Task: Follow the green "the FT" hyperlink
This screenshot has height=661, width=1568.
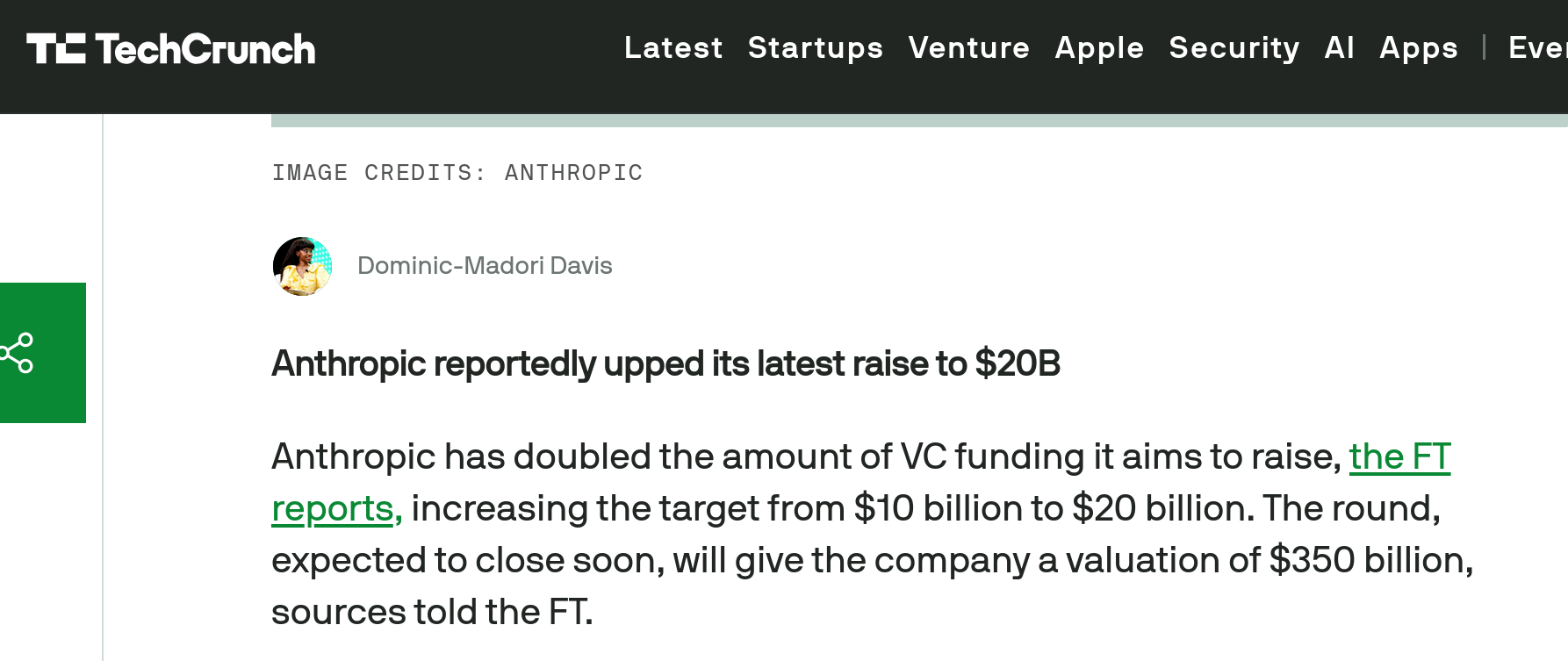Action: click(x=1399, y=456)
